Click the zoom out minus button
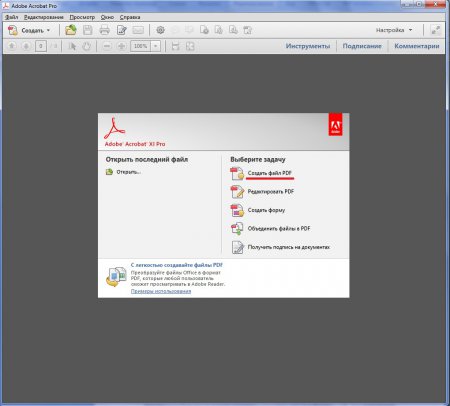The width and height of the screenshot is (450, 406). (107, 46)
